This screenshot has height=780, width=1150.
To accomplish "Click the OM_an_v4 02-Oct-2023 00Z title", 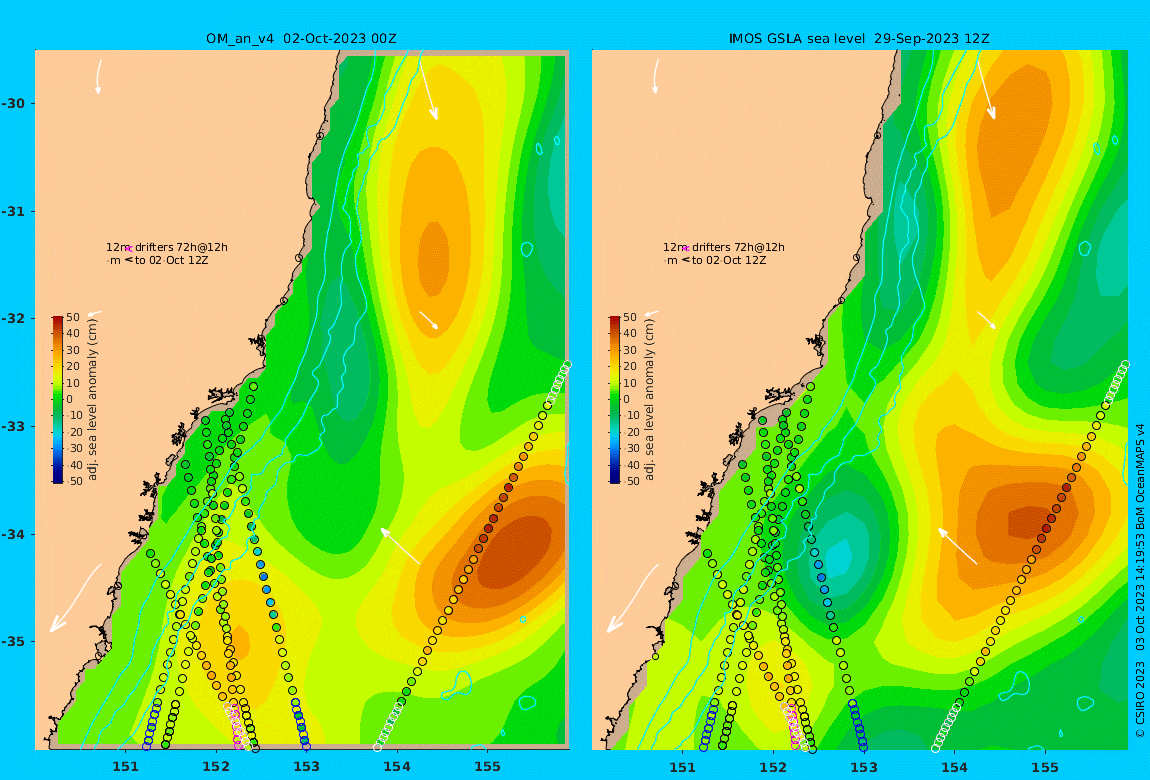I will [x=301, y=38].
